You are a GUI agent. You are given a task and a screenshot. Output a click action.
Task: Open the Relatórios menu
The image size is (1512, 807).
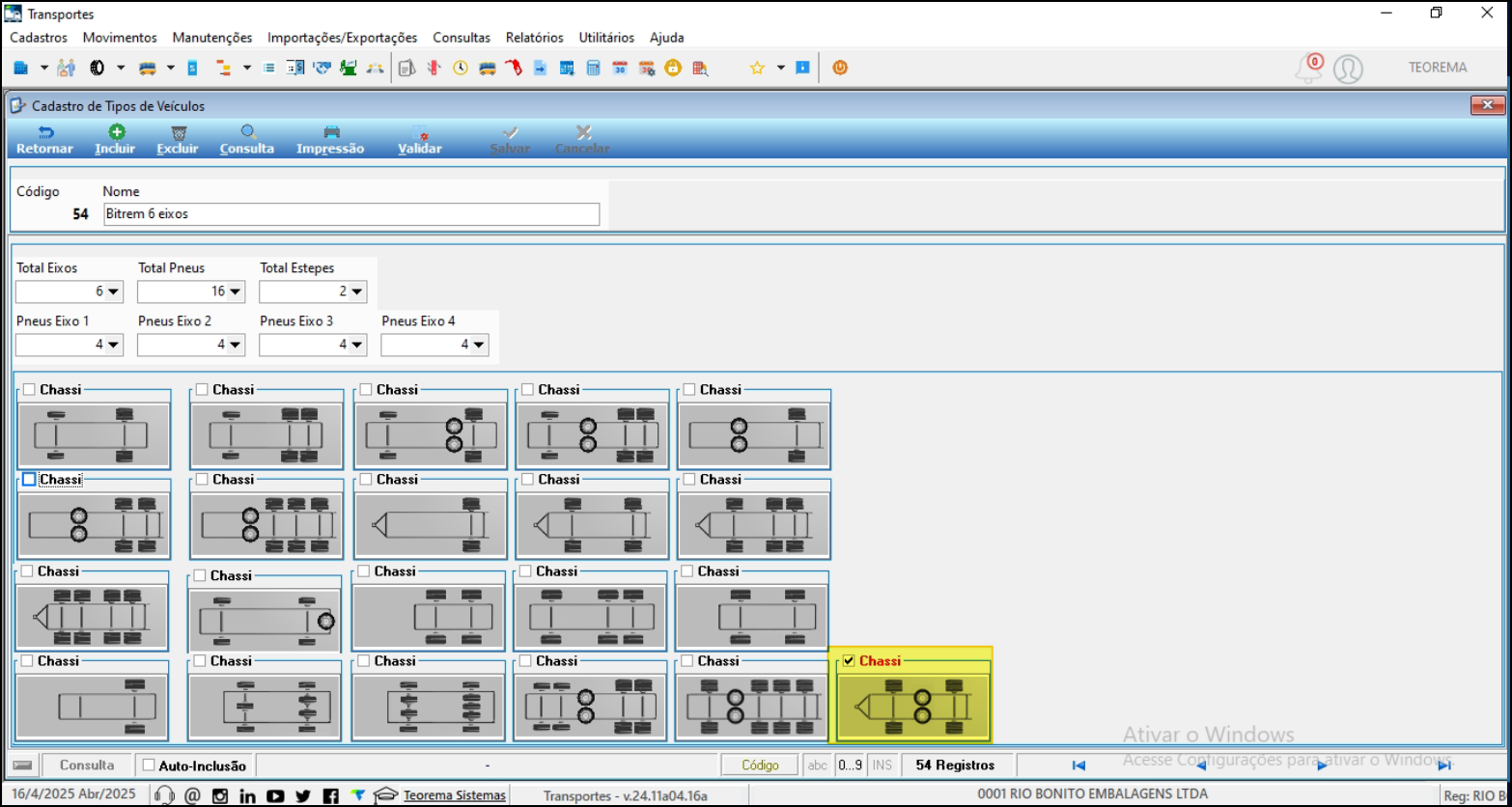(x=535, y=38)
